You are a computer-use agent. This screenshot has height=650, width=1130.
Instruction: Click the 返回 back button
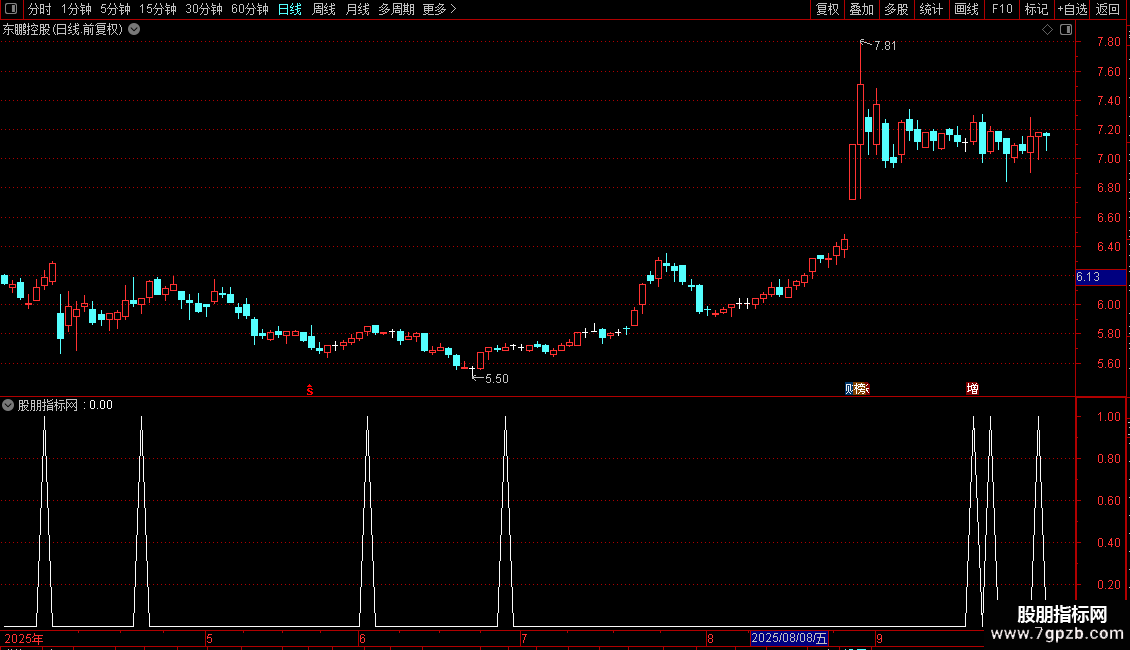(1108, 9)
